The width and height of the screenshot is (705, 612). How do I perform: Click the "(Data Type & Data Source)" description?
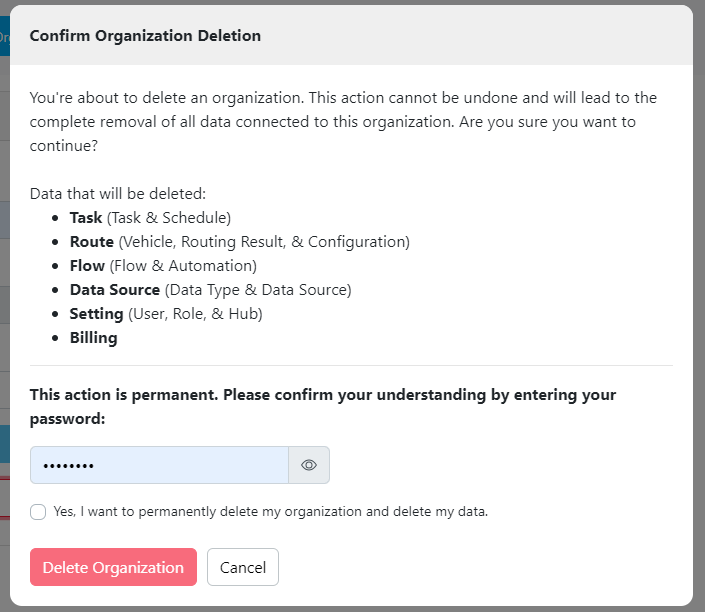(258, 289)
